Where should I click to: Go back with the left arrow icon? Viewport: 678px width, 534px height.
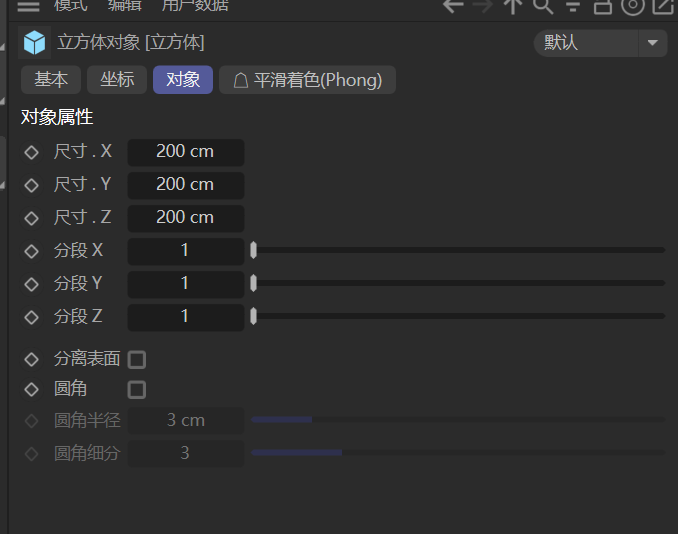coord(453,6)
